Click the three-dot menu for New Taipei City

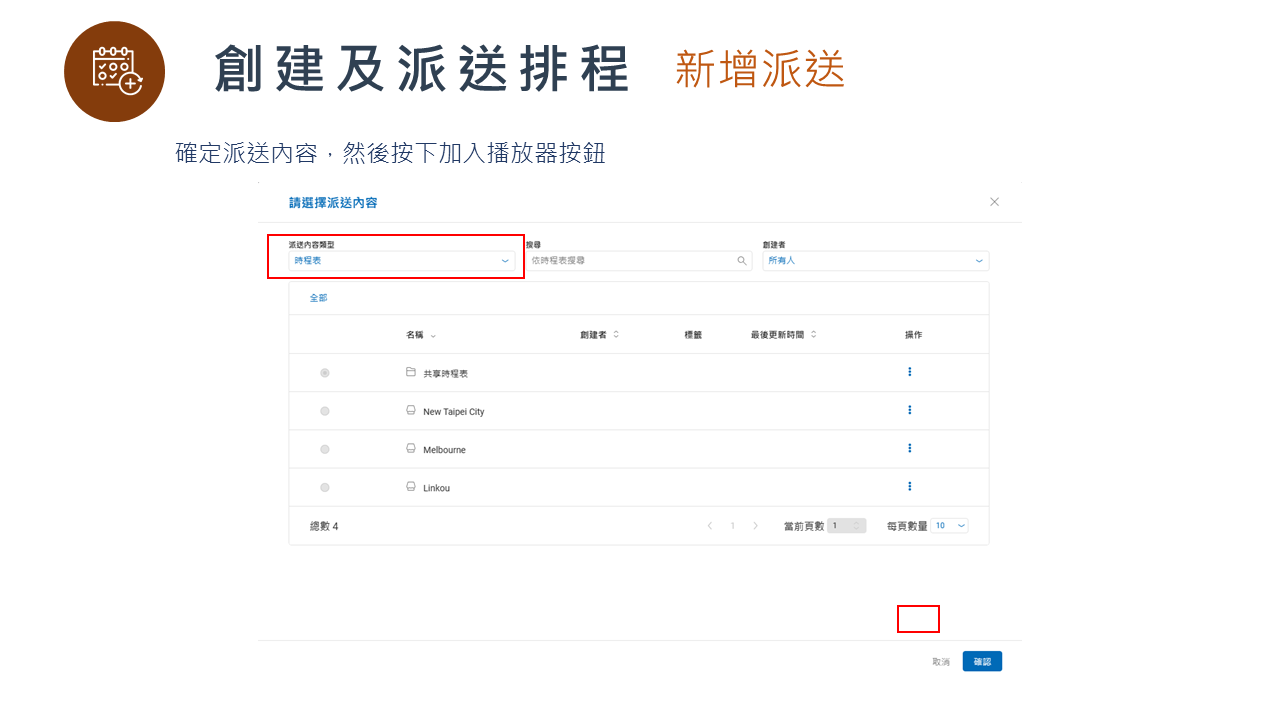[x=909, y=409]
